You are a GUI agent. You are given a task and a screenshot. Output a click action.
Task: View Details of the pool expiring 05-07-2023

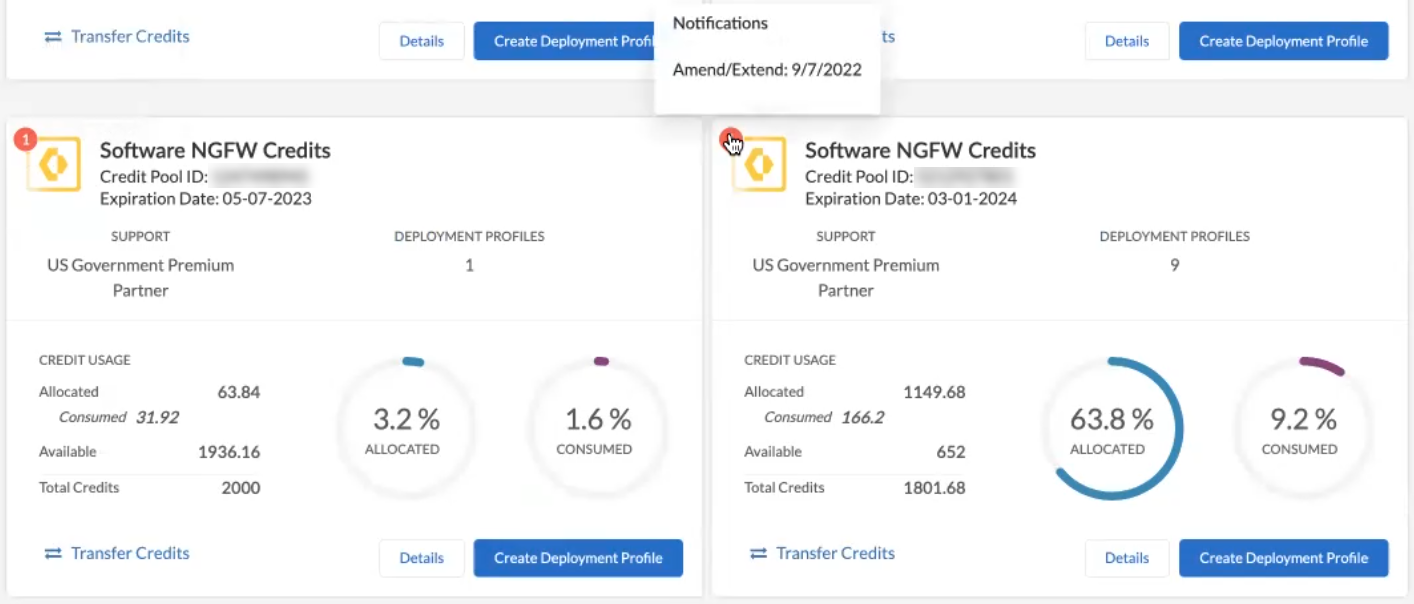(422, 558)
